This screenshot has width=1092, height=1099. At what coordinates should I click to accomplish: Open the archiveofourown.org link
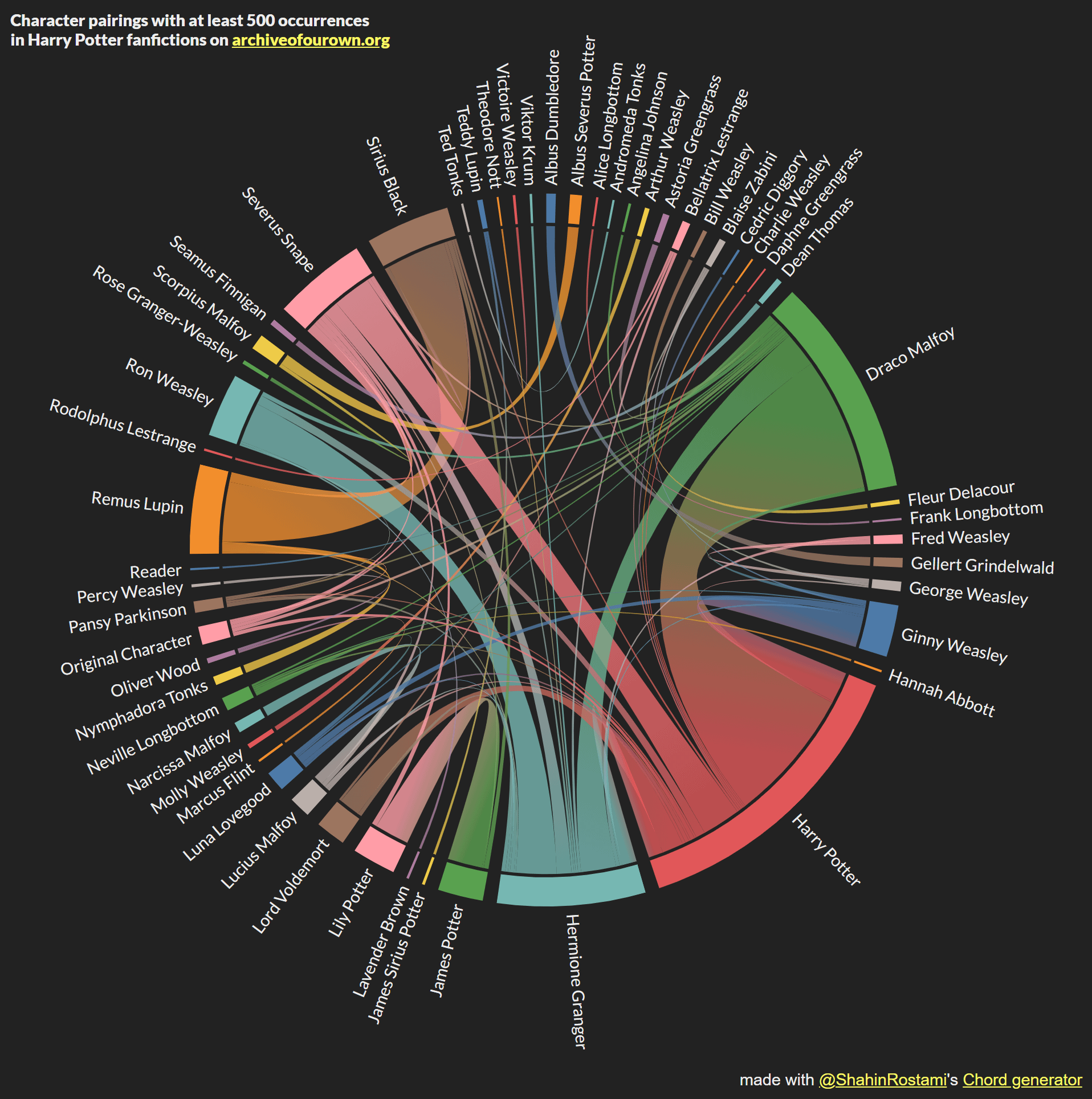click(x=311, y=40)
